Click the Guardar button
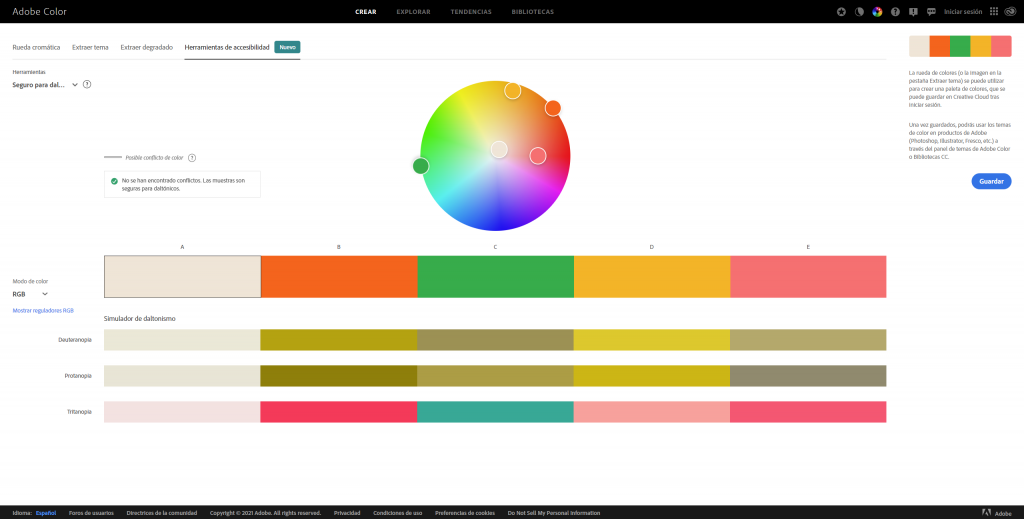Image resolution: width=1024 pixels, height=519 pixels. click(991, 181)
